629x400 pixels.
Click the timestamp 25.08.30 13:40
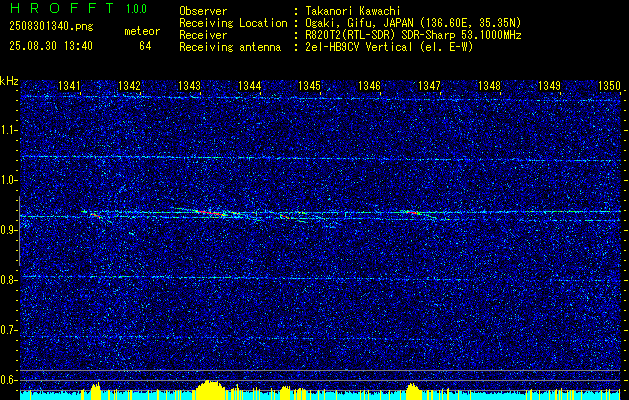pyautogui.click(x=51, y=46)
